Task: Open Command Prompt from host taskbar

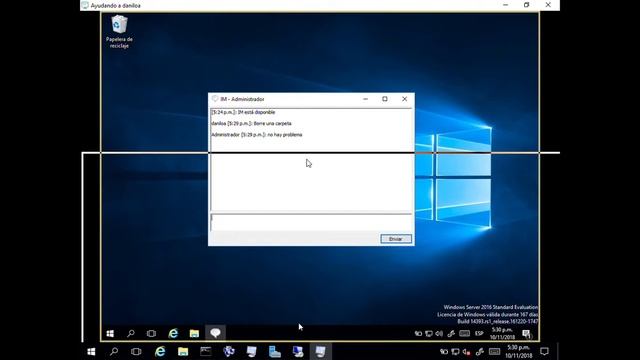Action: (x=206, y=351)
